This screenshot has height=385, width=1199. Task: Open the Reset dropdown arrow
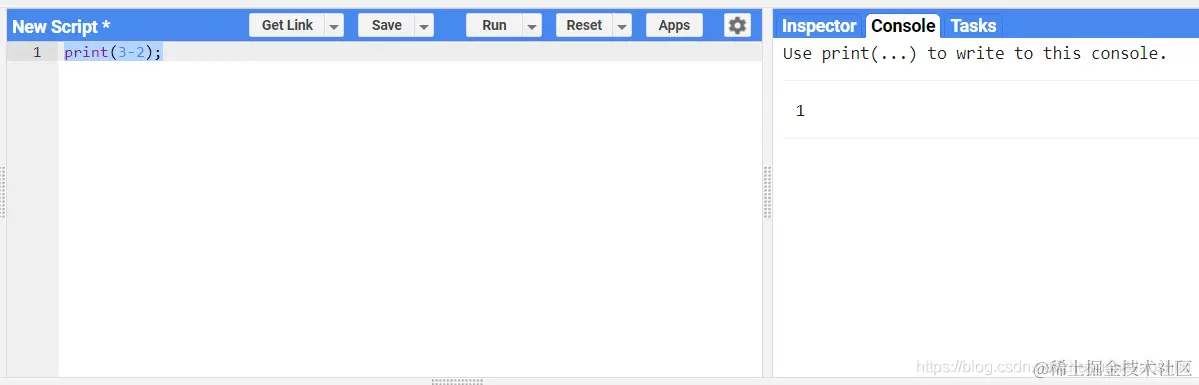[x=622, y=25]
